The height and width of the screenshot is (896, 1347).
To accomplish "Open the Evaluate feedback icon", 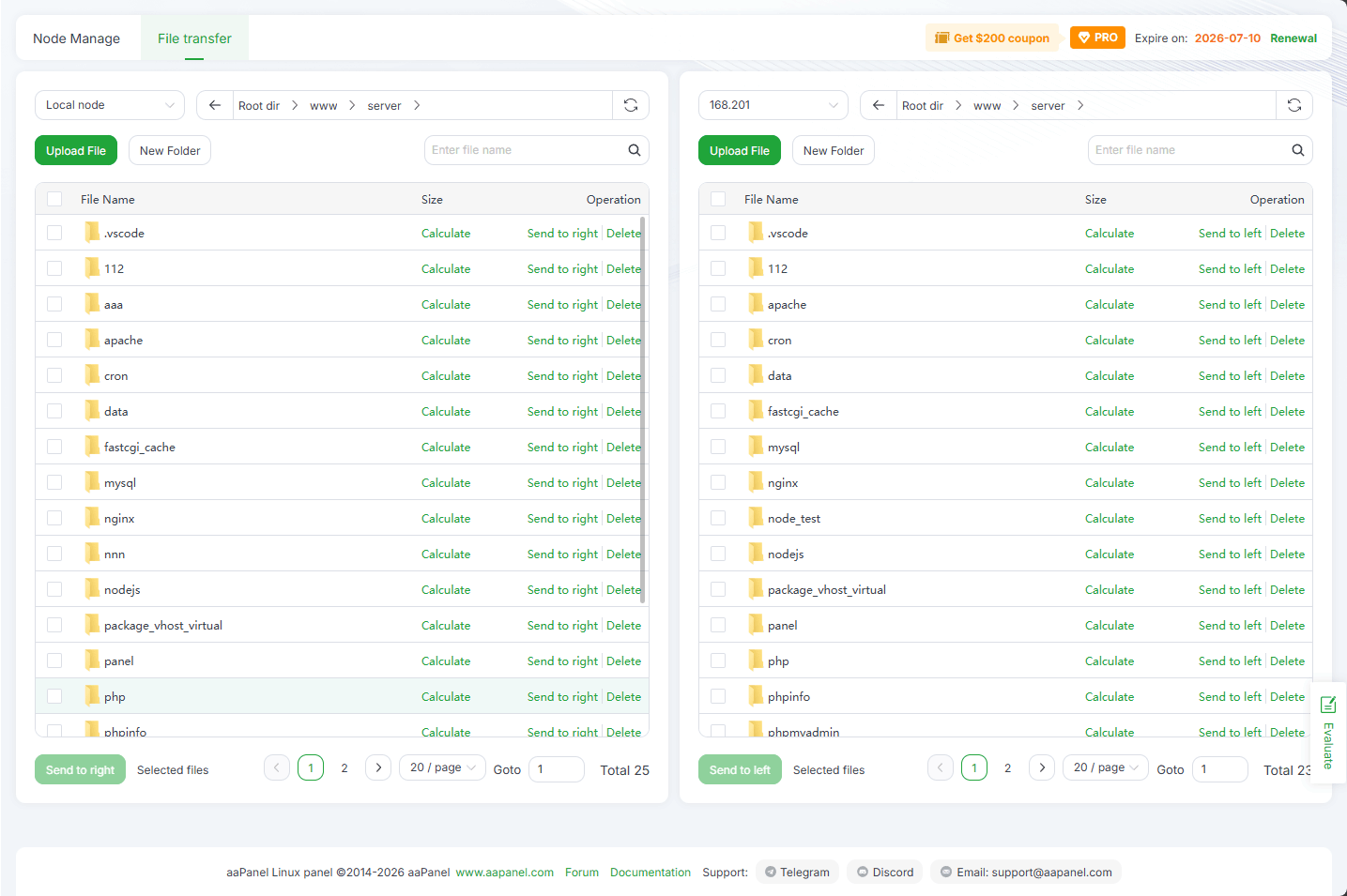I will (1328, 705).
